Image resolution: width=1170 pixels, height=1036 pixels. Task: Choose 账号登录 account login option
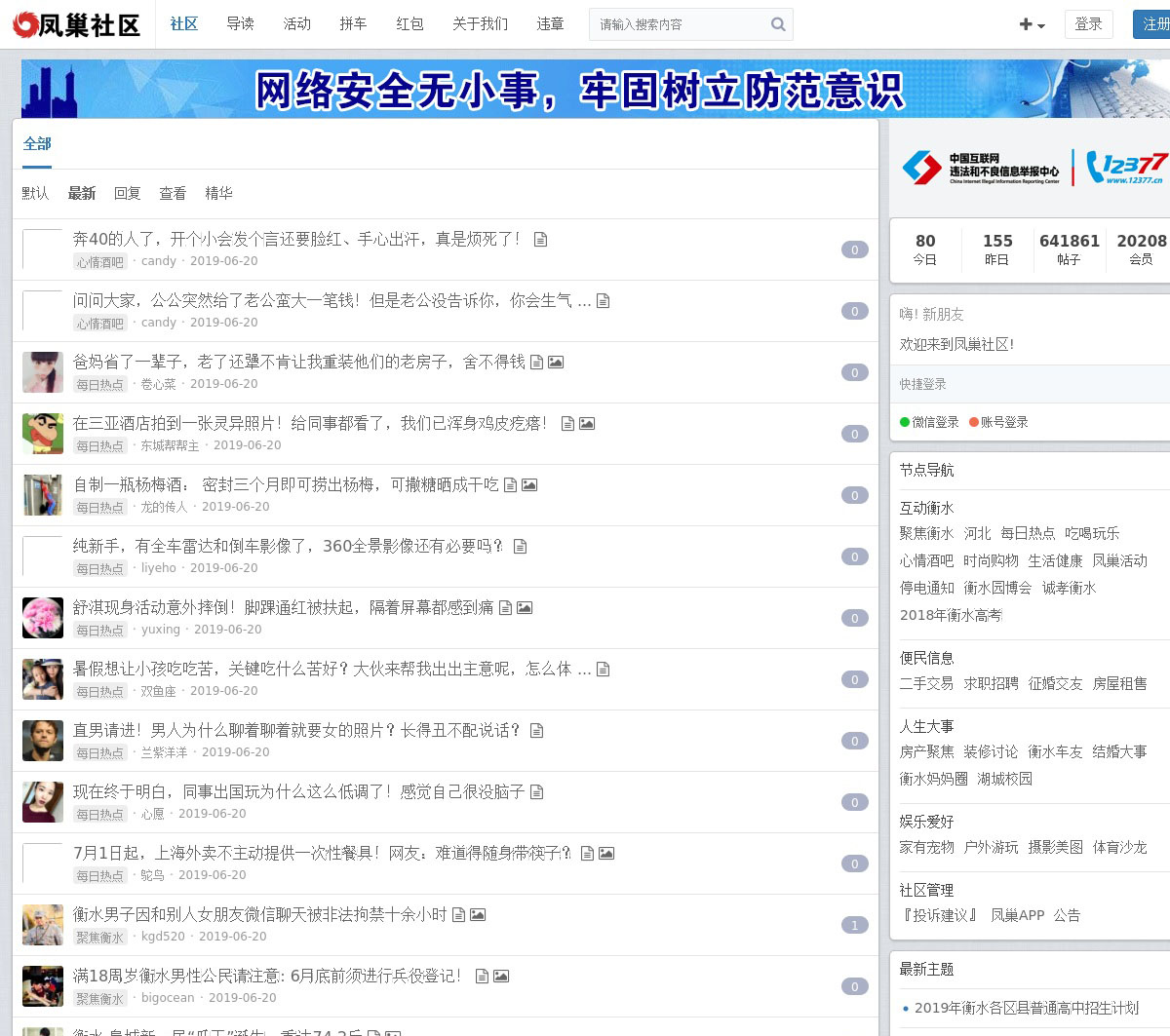point(998,422)
